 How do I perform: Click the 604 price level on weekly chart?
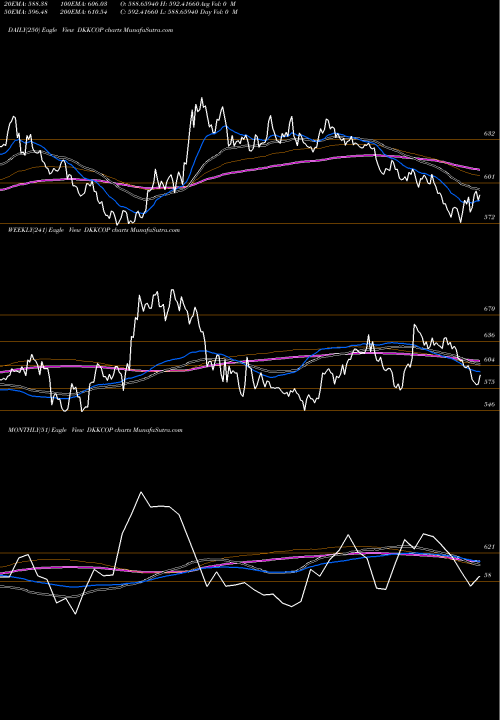[x=489, y=360]
